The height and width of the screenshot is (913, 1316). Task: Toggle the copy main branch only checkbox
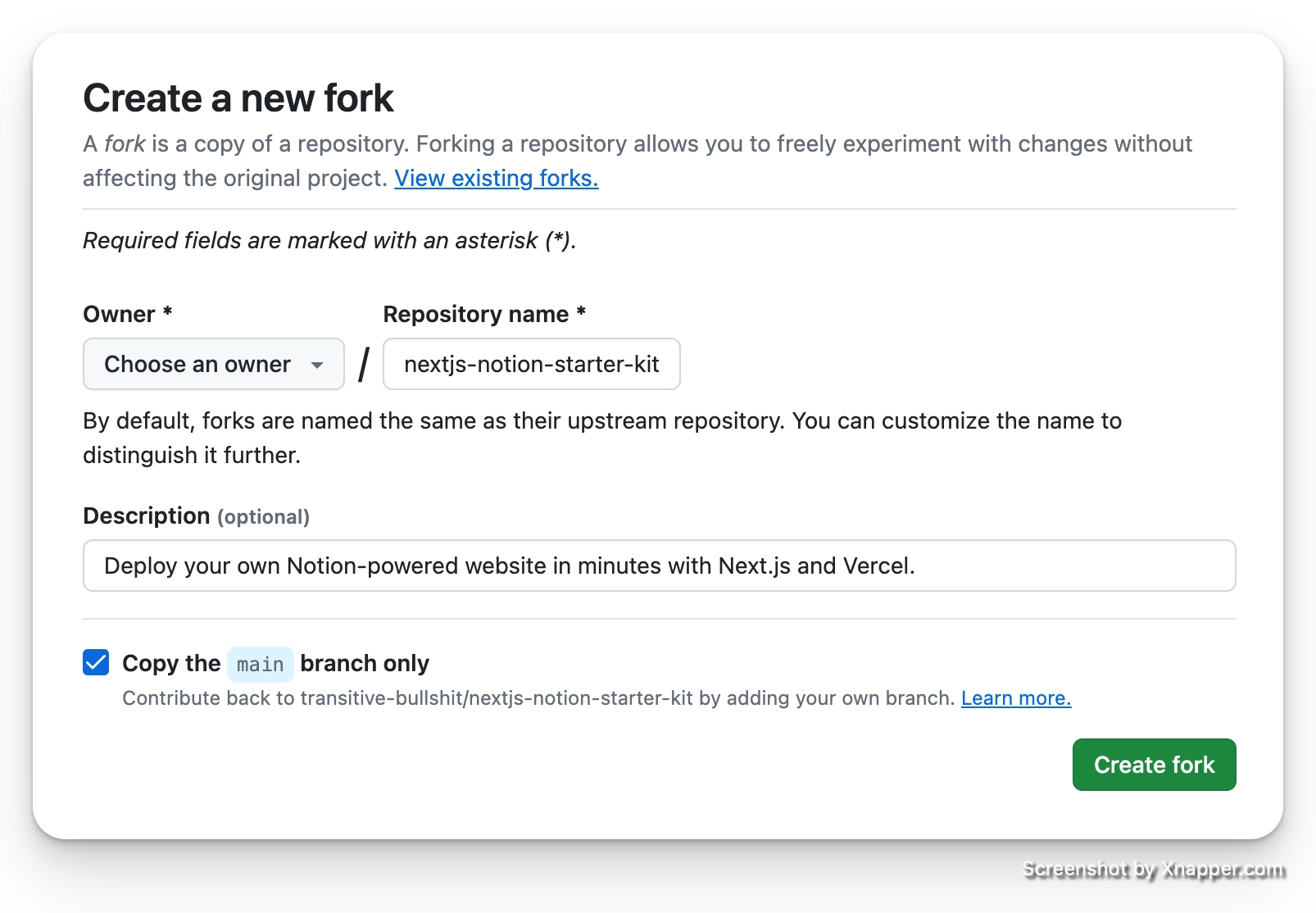[x=96, y=662]
